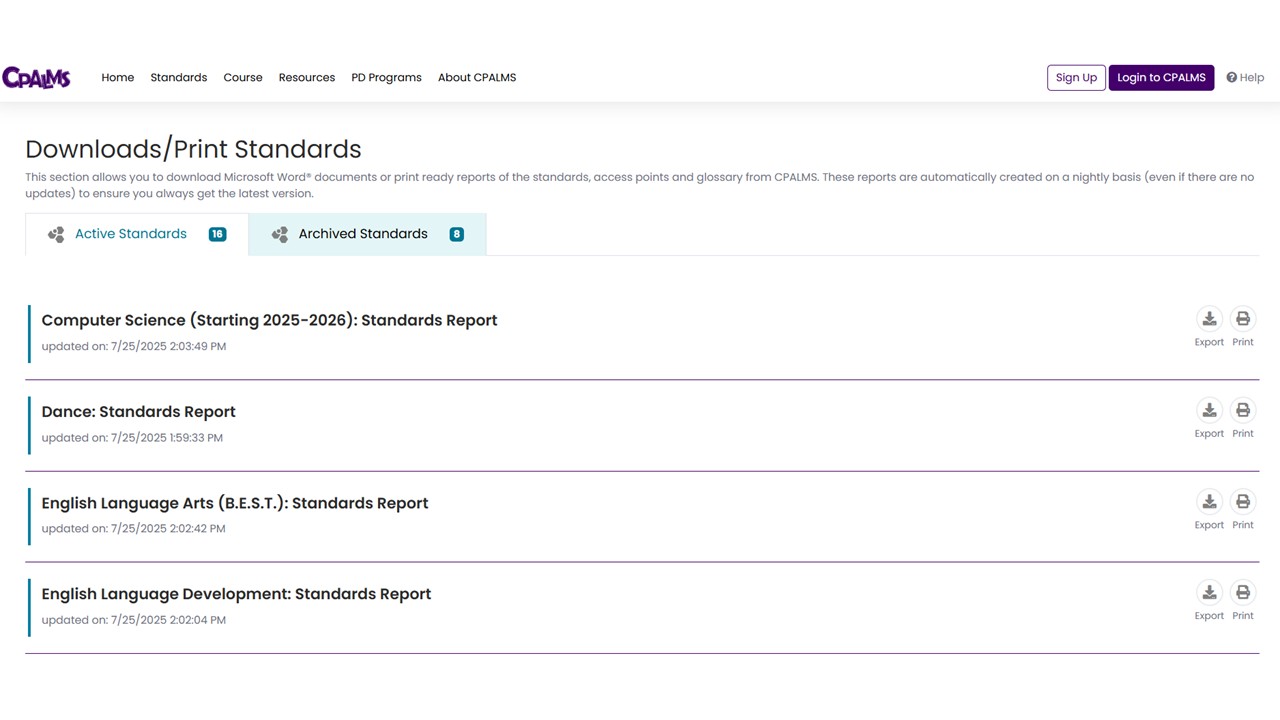Print the Computer Science standards report
Image resolution: width=1280 pixels, height=720 pixels.
pyautogui.click(x=1243, y=318)
